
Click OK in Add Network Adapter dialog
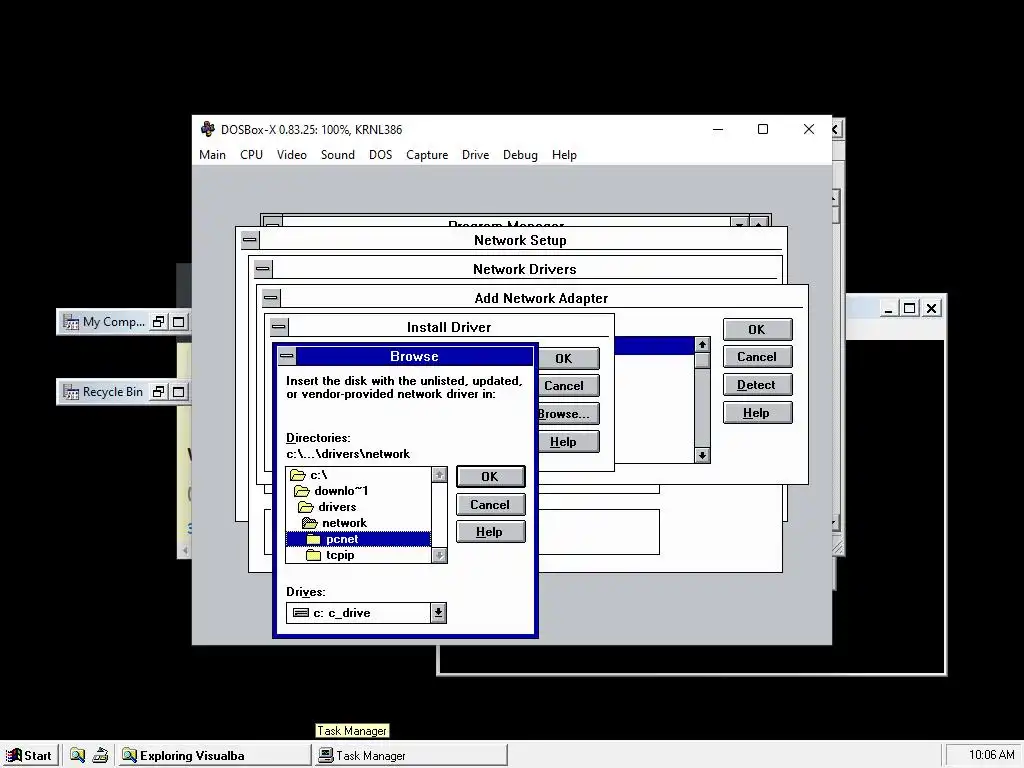(x=758, y=330)
